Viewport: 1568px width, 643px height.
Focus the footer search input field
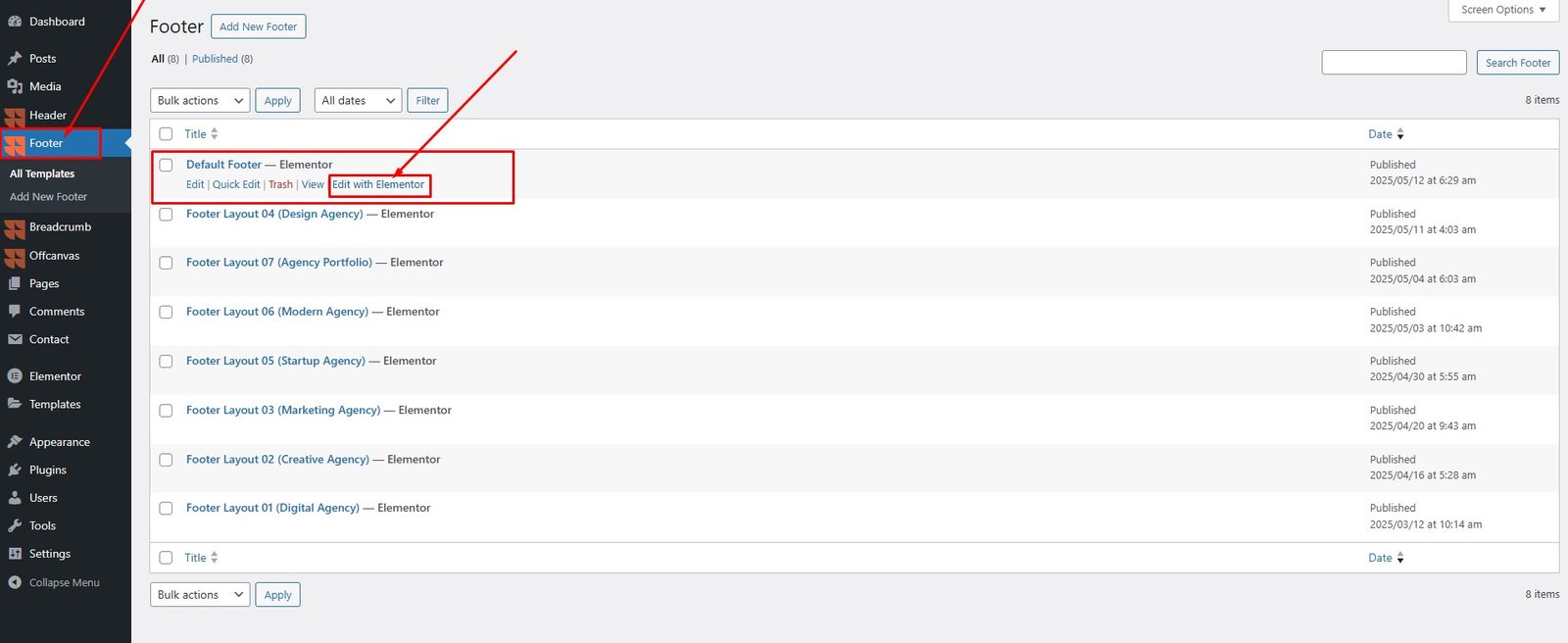[1394, 63]
